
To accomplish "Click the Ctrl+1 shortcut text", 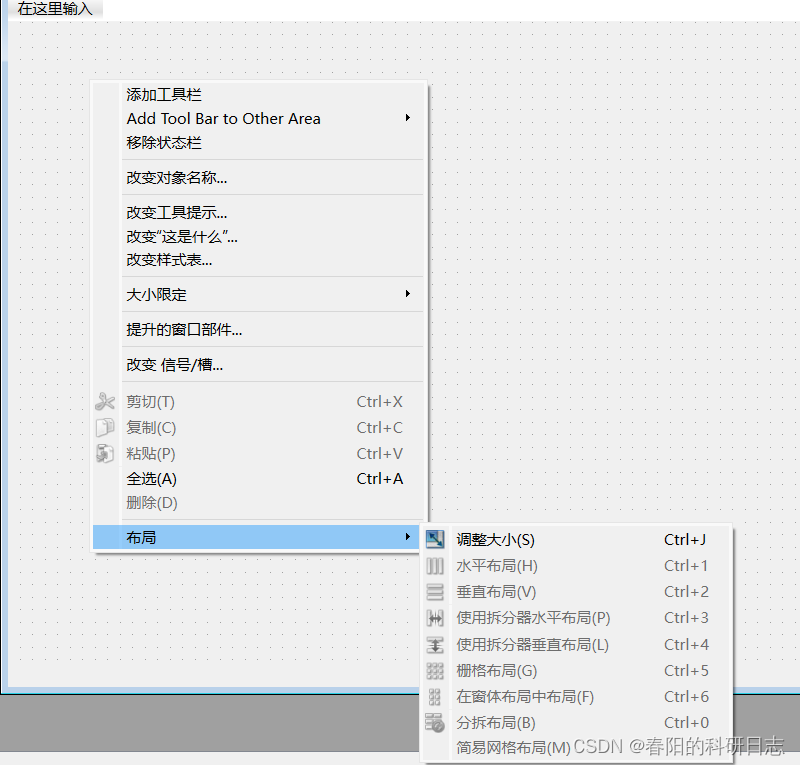I will click(x=686, y=565).
